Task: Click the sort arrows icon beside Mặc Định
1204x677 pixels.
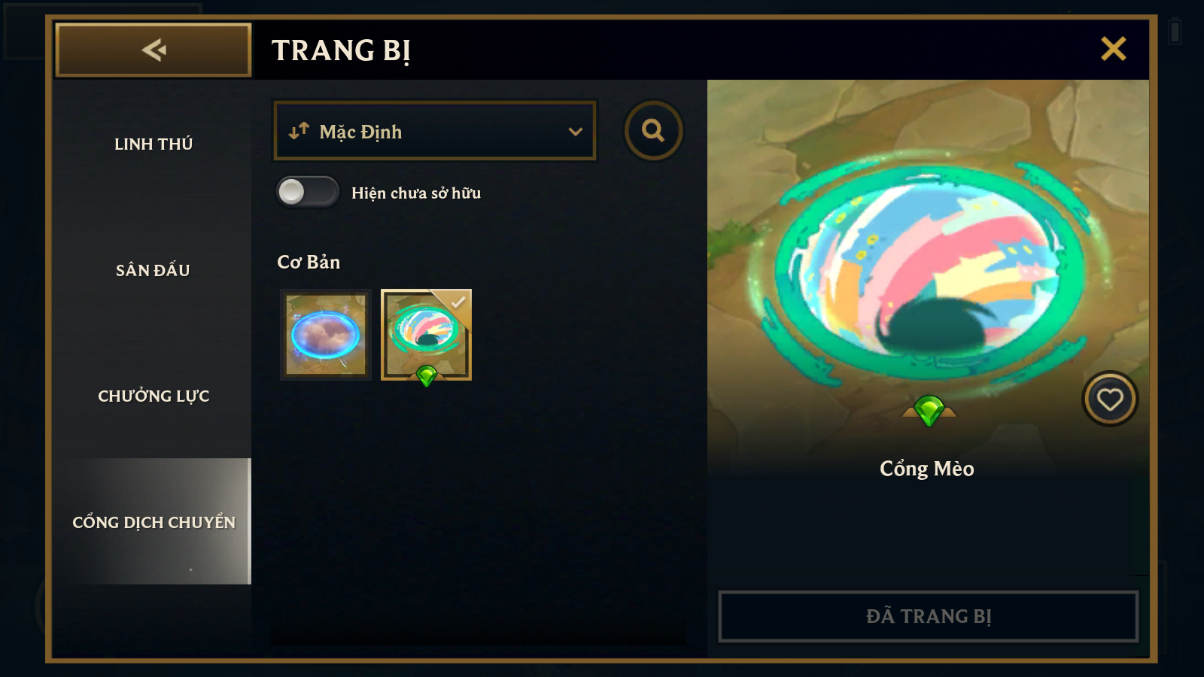Action: (x=298, y=131)
